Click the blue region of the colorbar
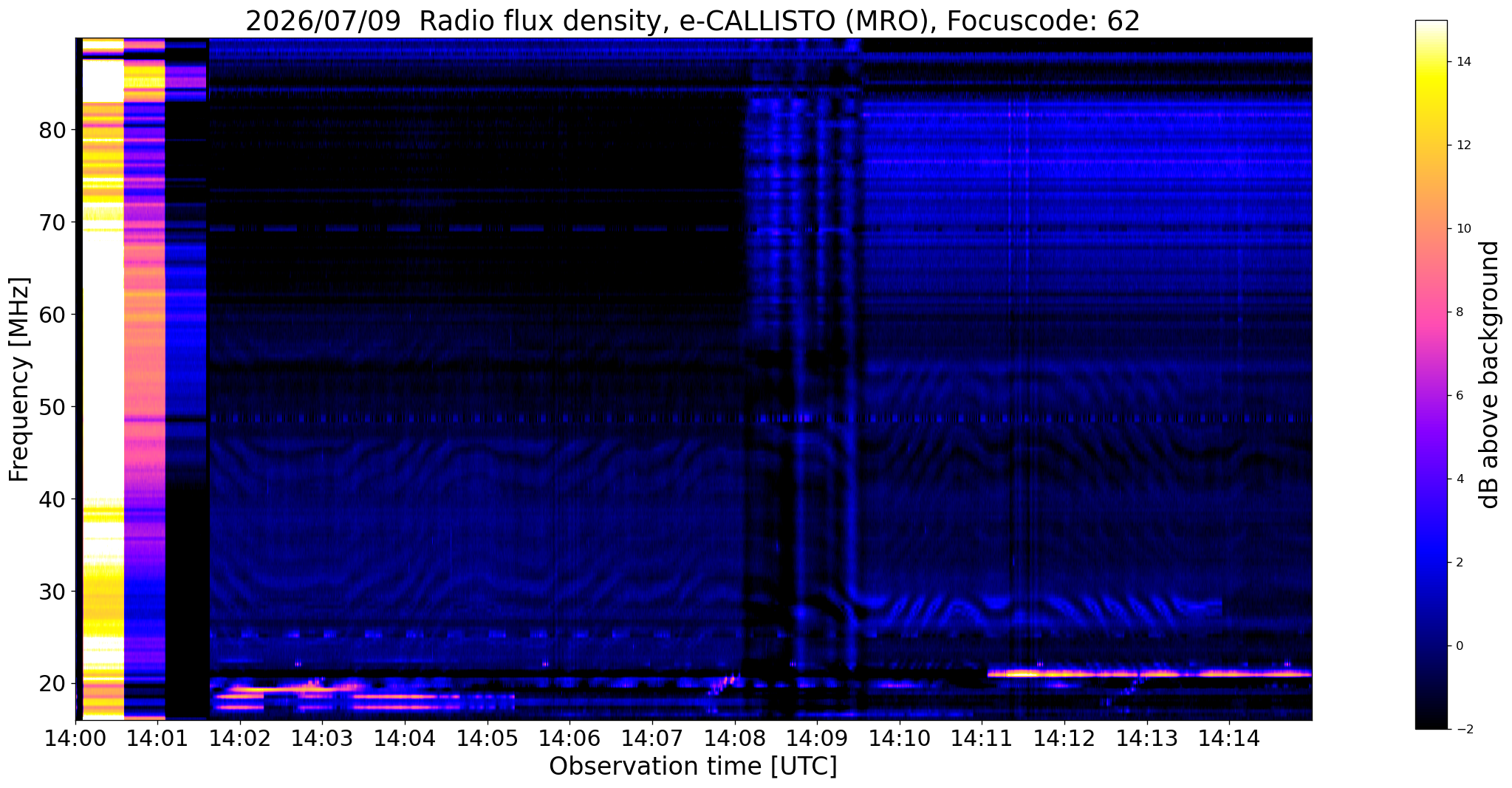 [x=1431, y=561]
